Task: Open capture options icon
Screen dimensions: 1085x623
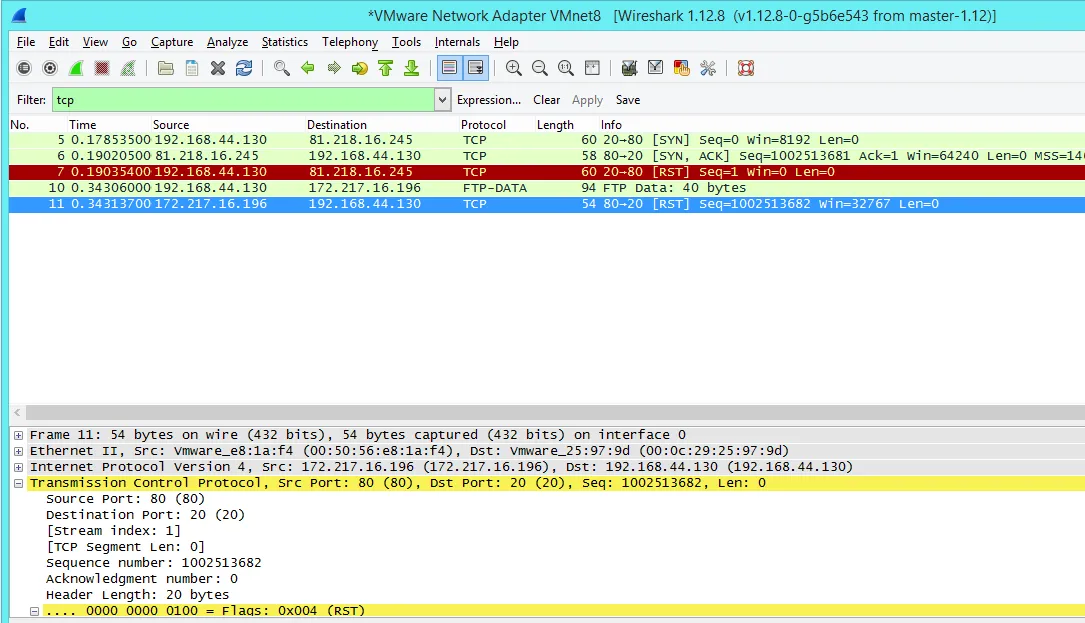Action: (50, 68)
